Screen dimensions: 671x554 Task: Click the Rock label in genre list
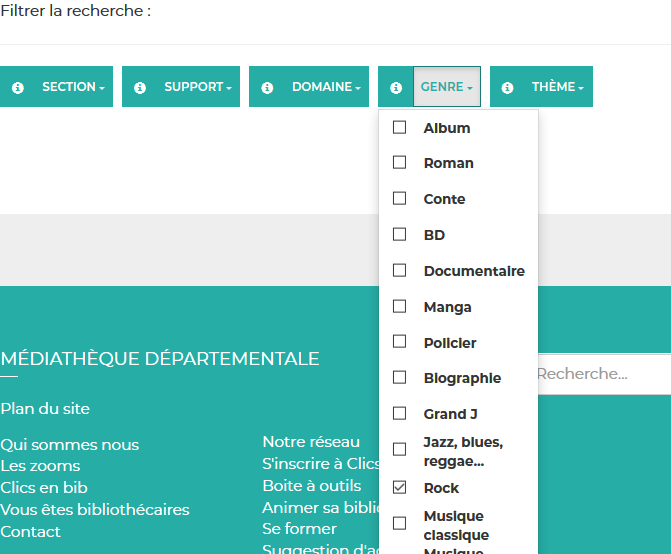click(x=441, y=488)
